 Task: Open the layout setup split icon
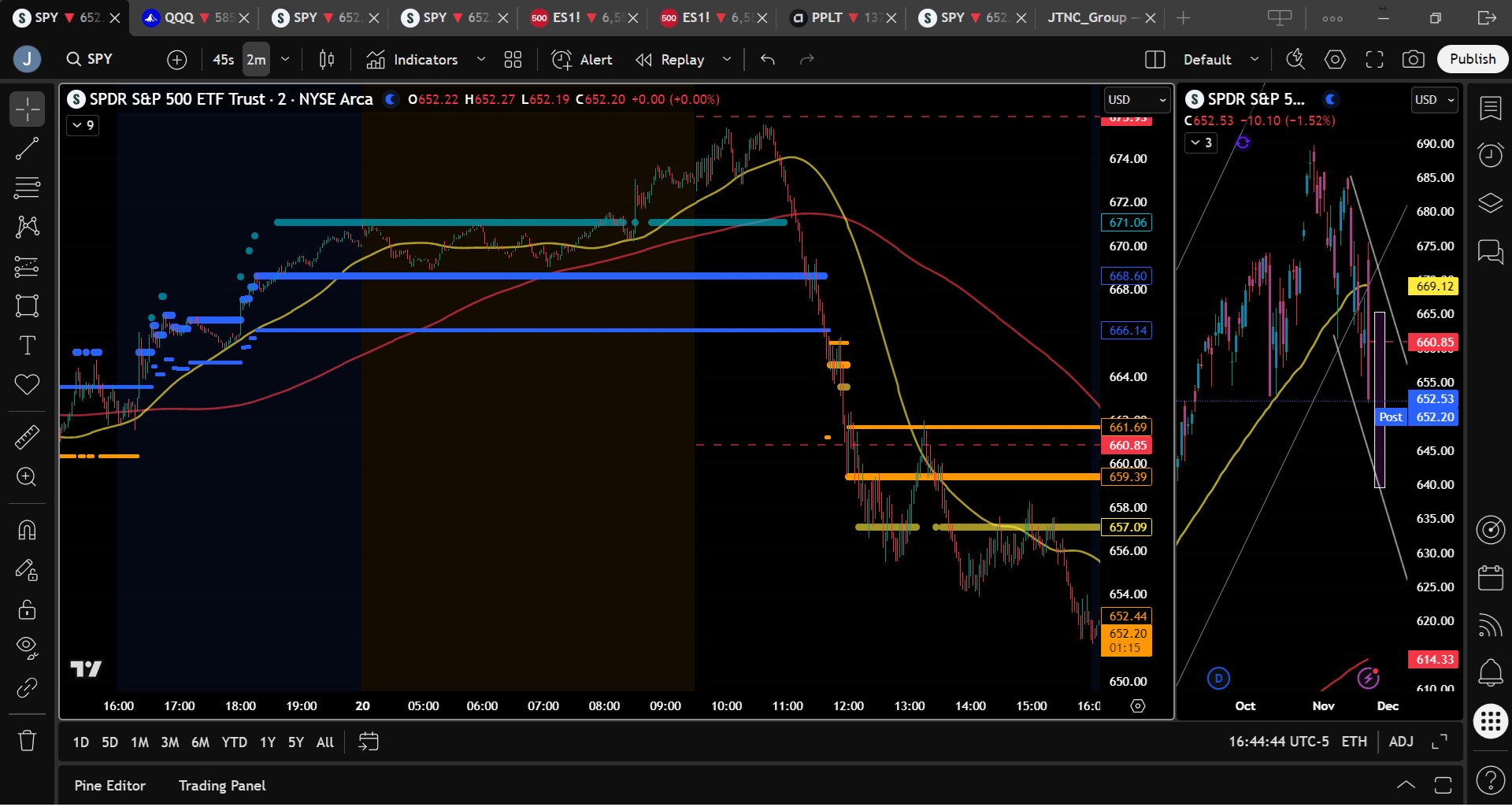point(1154,59)
